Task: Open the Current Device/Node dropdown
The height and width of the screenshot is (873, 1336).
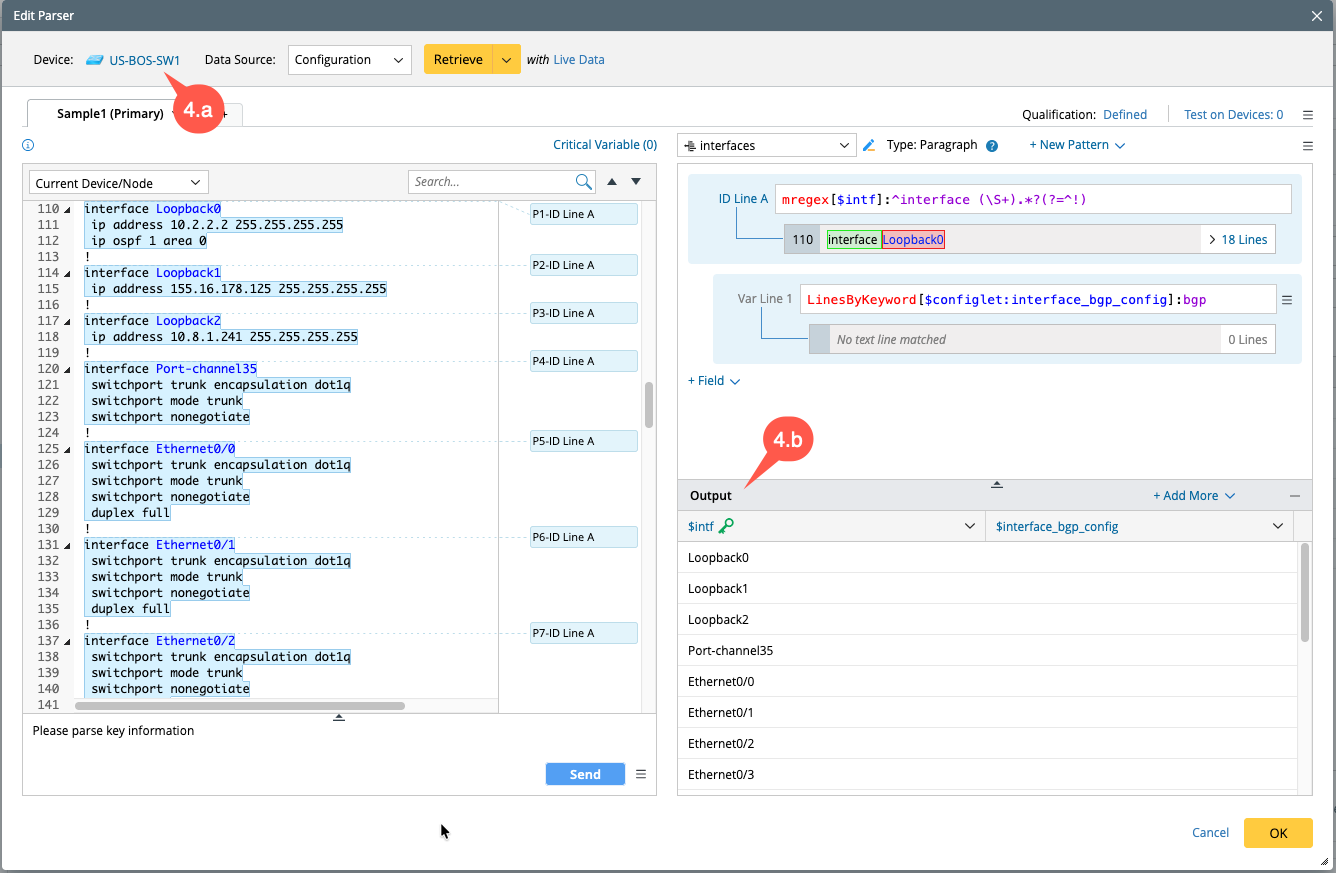Action: tap(118, 183)
